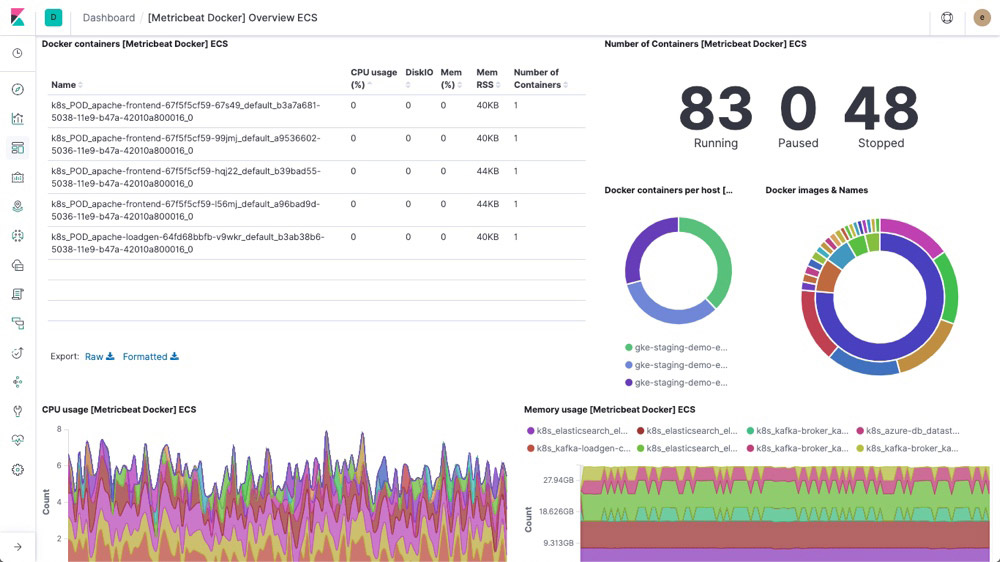Image resolution: width=1000 pixels, height=562 pixels.
Task: Open Stack Monitoring heartbeat icon
Action: [x=18, y=440]
